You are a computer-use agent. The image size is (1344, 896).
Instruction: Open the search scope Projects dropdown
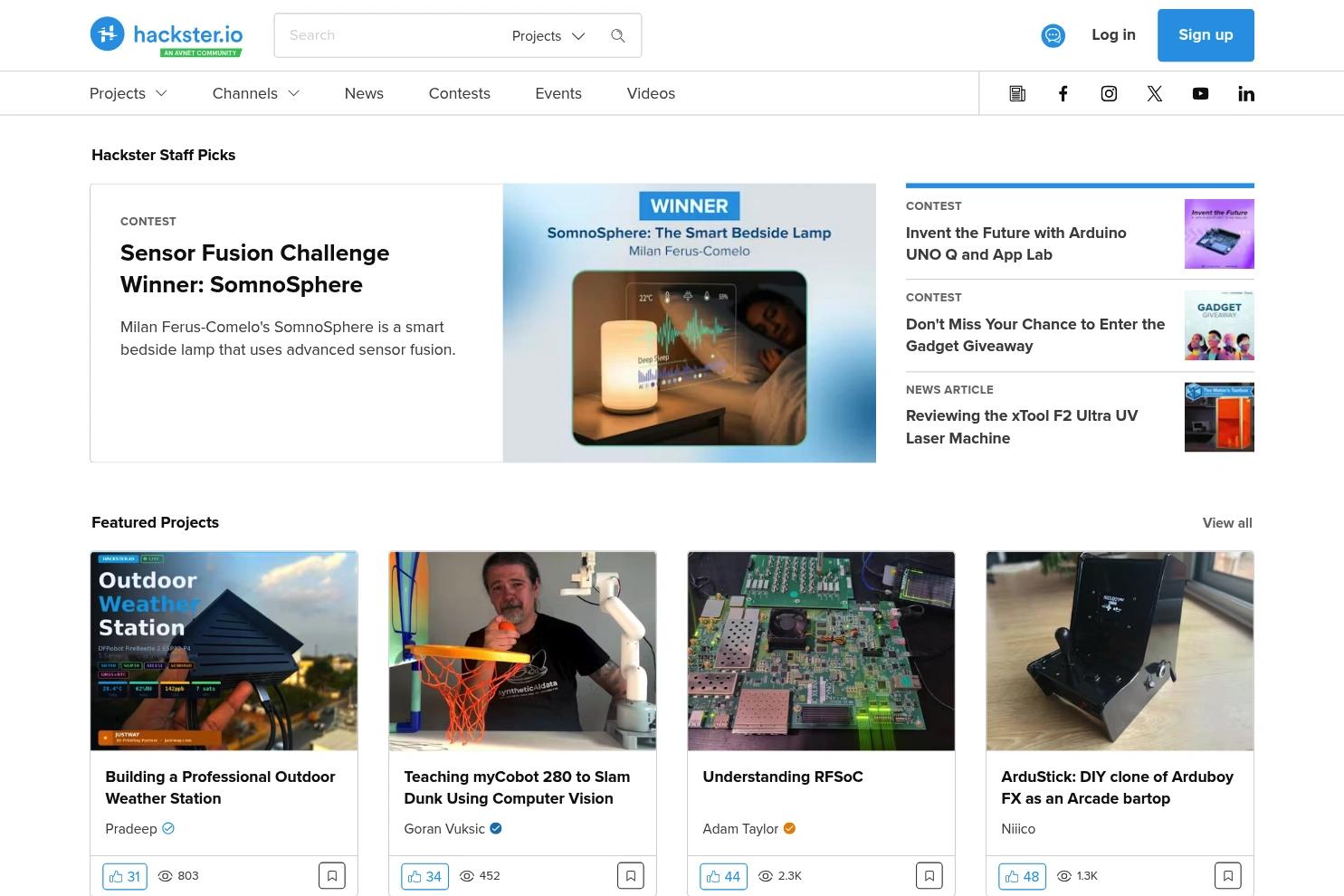tap(548, 36)
